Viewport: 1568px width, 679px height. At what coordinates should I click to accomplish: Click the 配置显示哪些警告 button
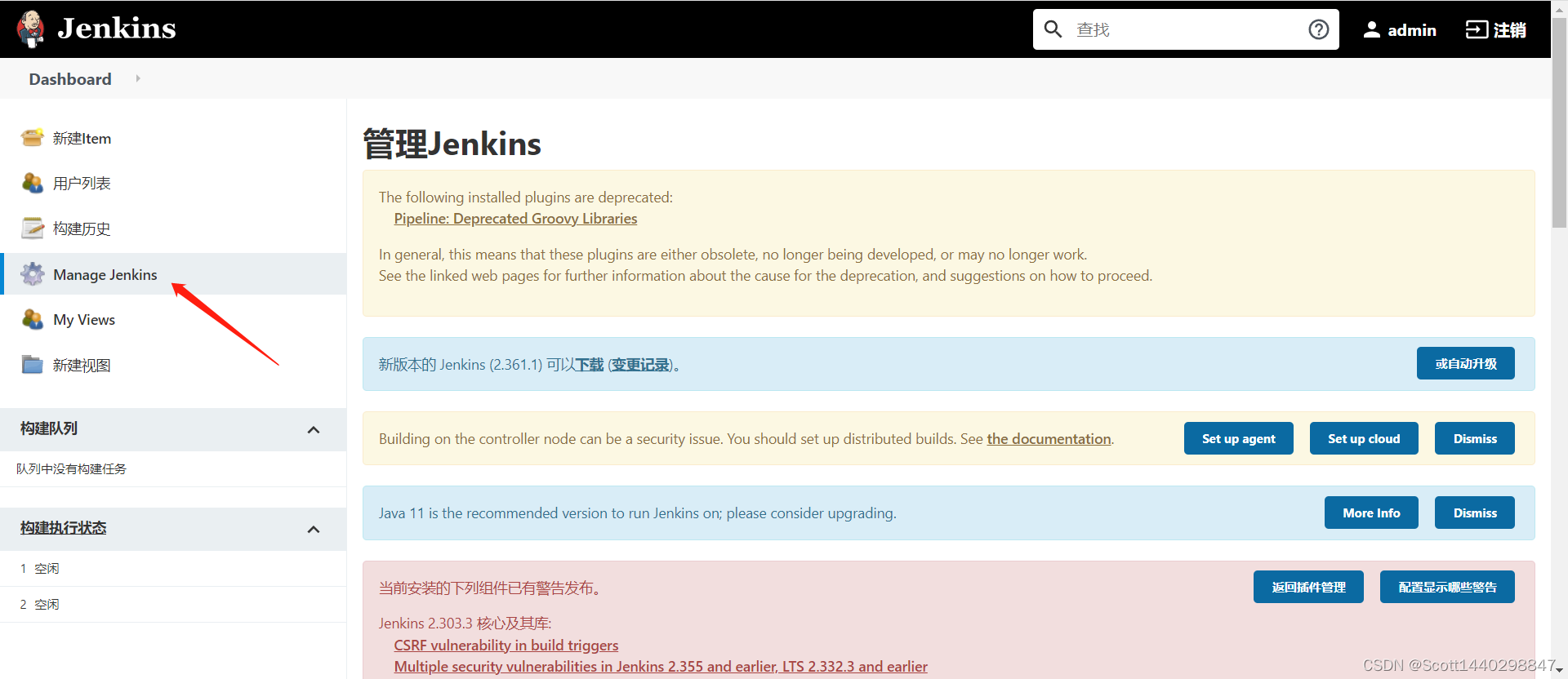coord(1447,587)
